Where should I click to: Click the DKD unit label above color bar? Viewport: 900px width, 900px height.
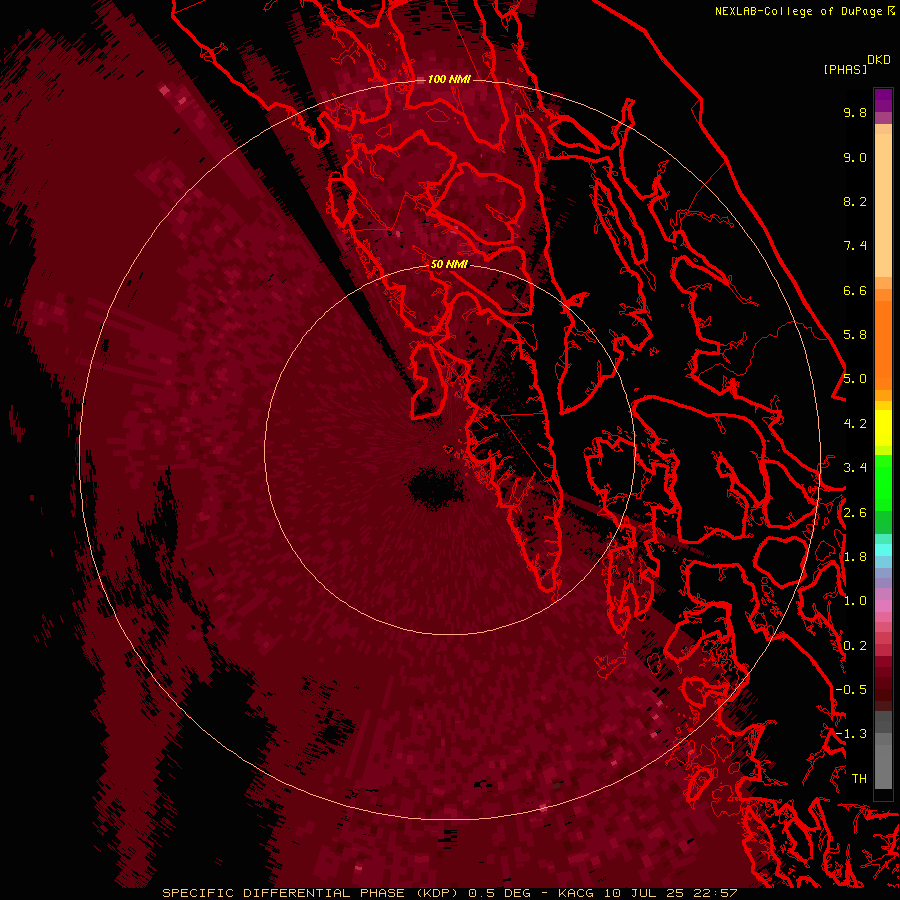tap(879, 60)
